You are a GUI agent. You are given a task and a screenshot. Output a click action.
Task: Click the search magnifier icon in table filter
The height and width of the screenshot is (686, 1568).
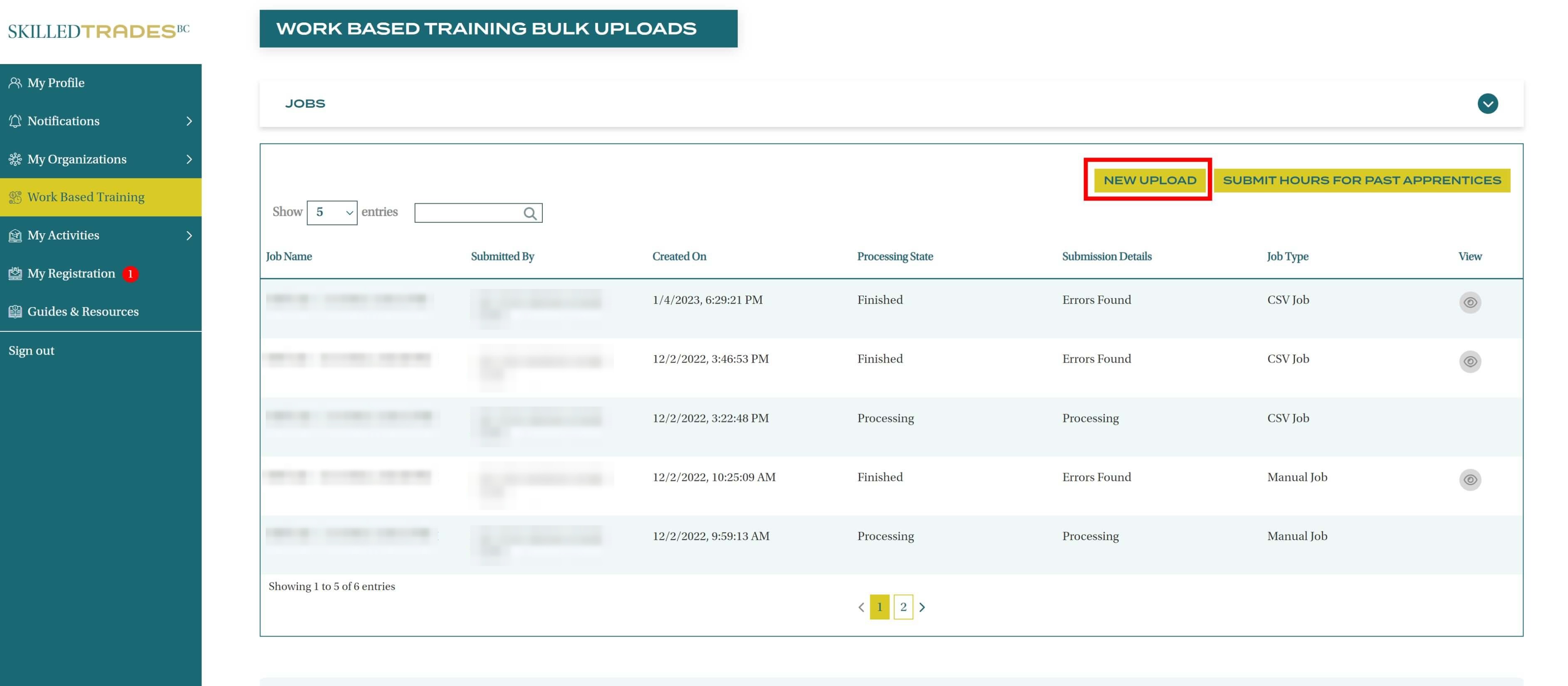pyautogui.click(x=529, y=213)
